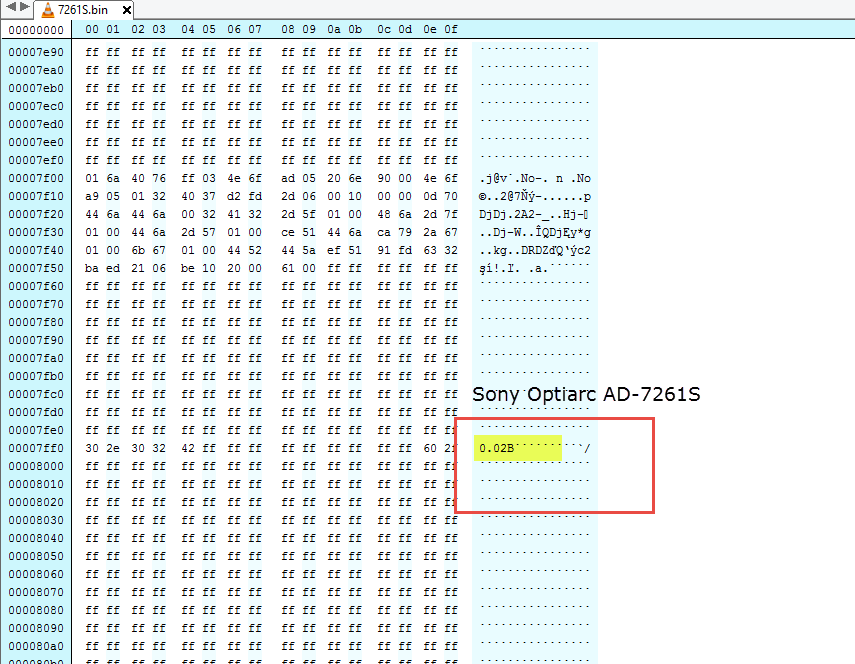Select column header 04
Viewport: 855px width, 664px height.
[188, 29]
